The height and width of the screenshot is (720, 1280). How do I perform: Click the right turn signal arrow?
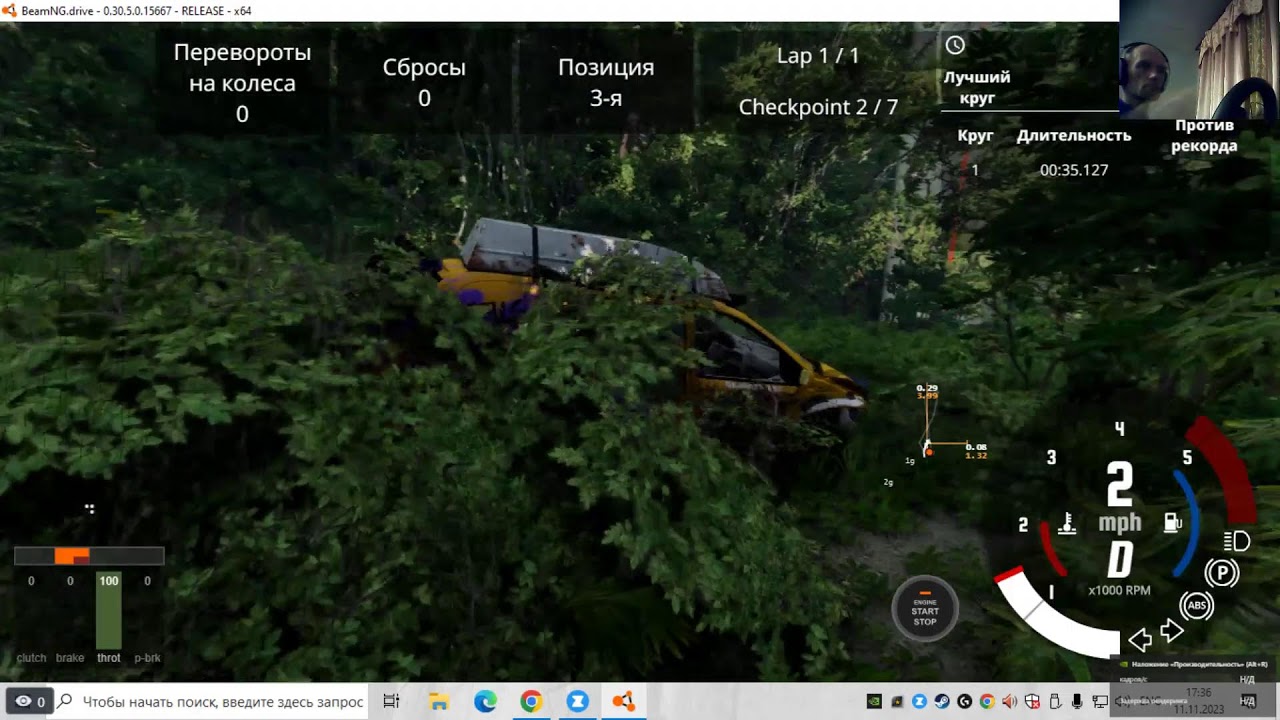tap(1171, 632)
